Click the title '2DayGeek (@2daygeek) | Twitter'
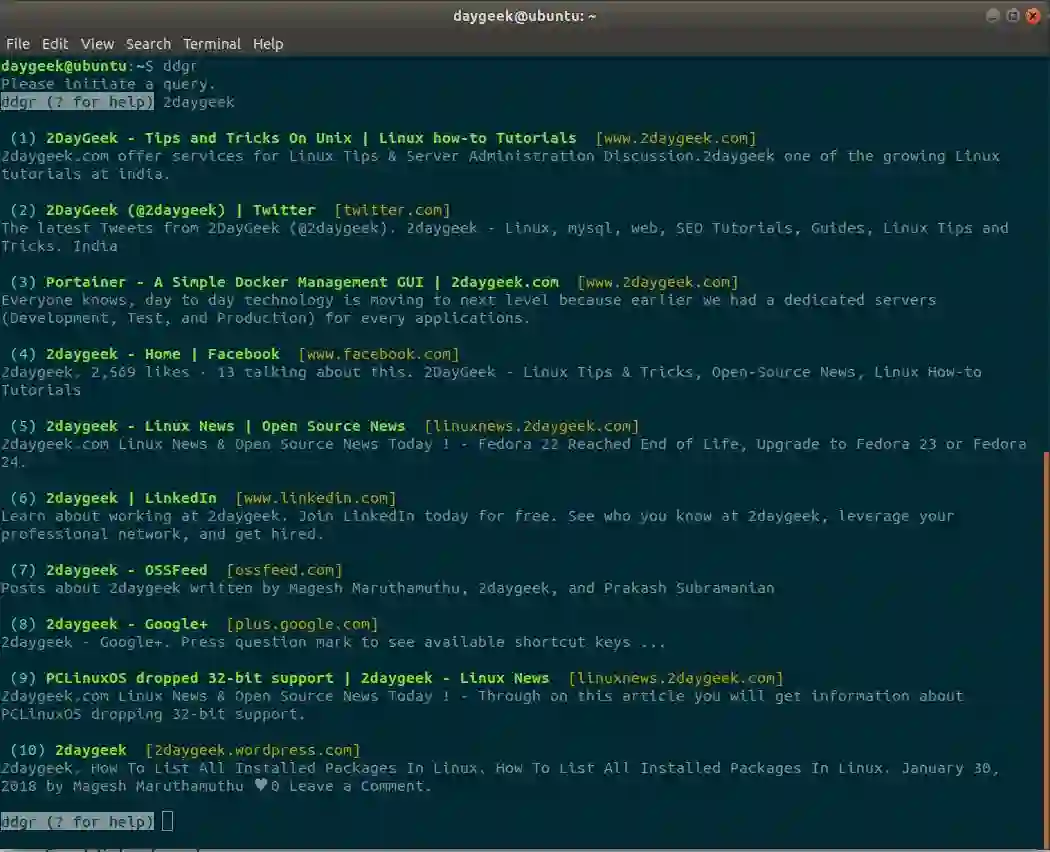The image size is (1050, 852). pyautogui.click(x=181, y=210)
